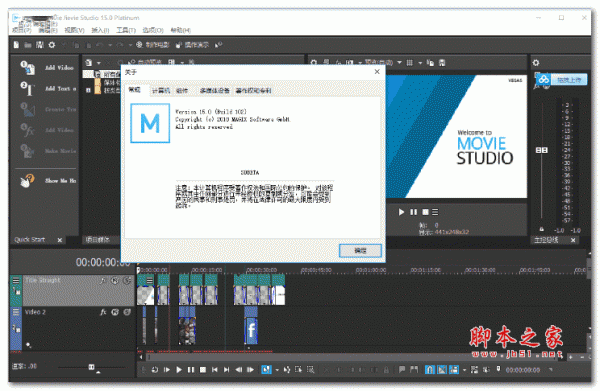
Task: Select the Facebook logo clip on Video 2
Action: (251, 330)
